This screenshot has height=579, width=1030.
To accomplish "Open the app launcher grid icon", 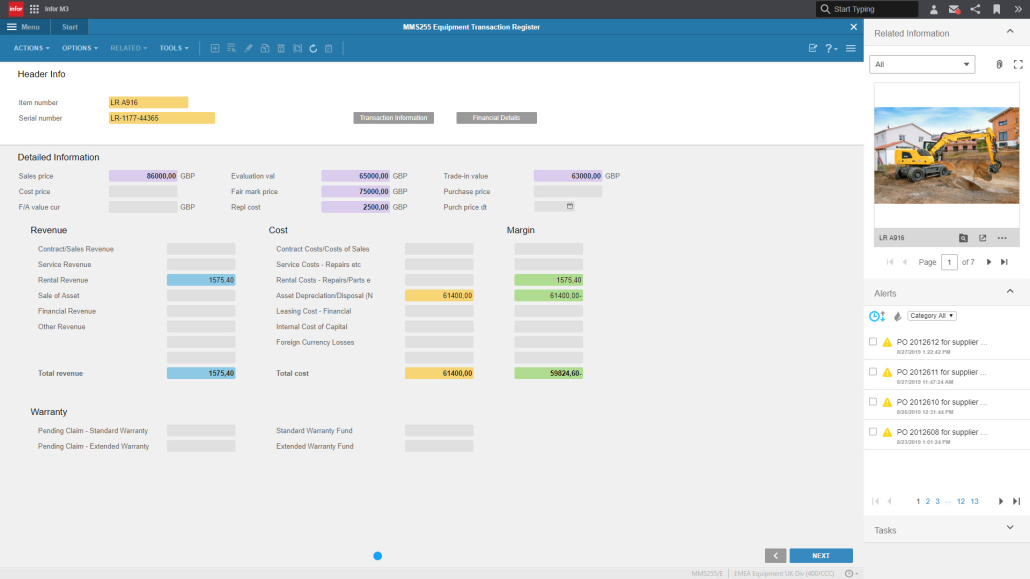I will point(34,9).
